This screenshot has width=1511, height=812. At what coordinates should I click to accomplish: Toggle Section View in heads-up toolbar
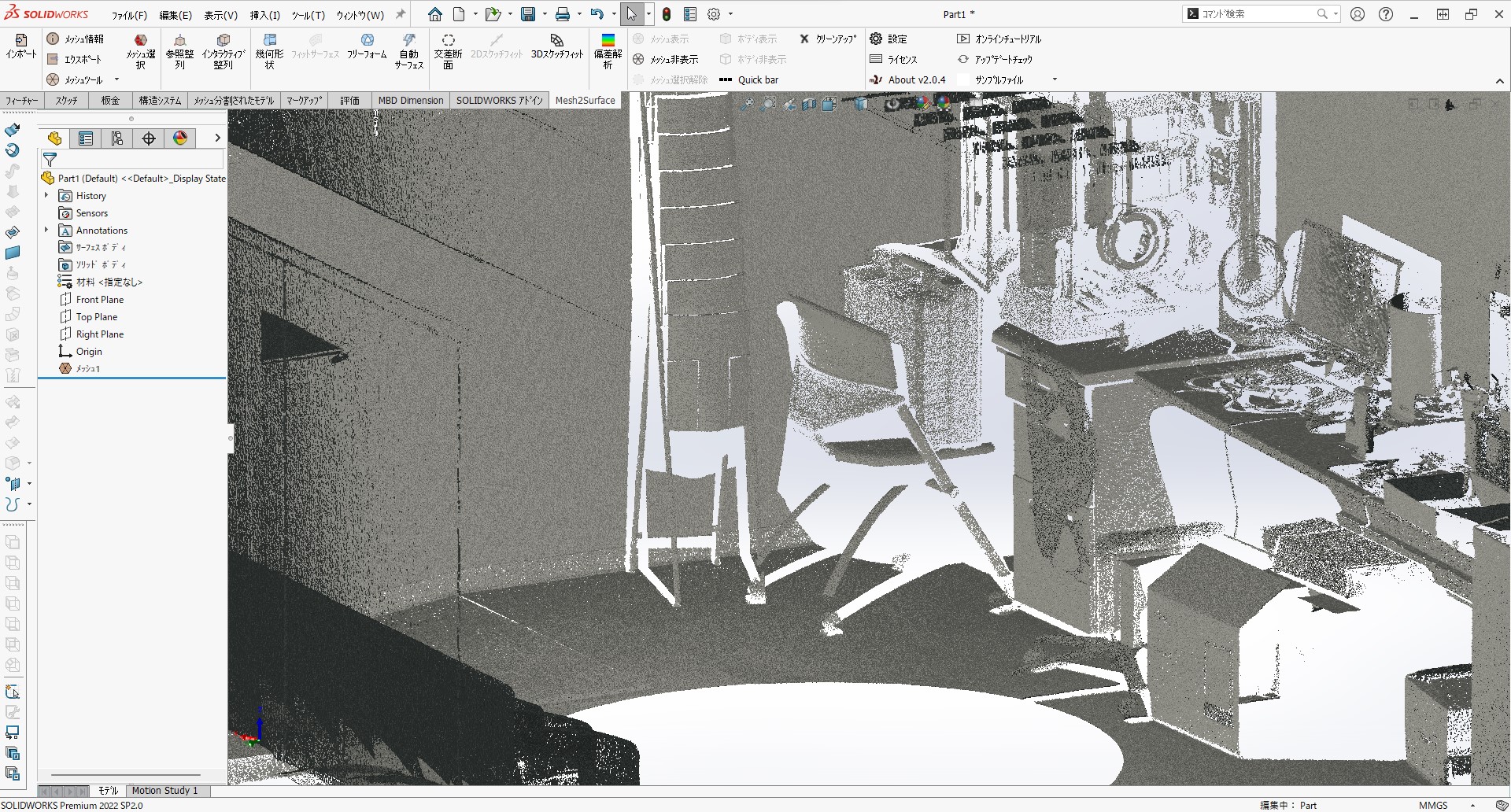809,103
